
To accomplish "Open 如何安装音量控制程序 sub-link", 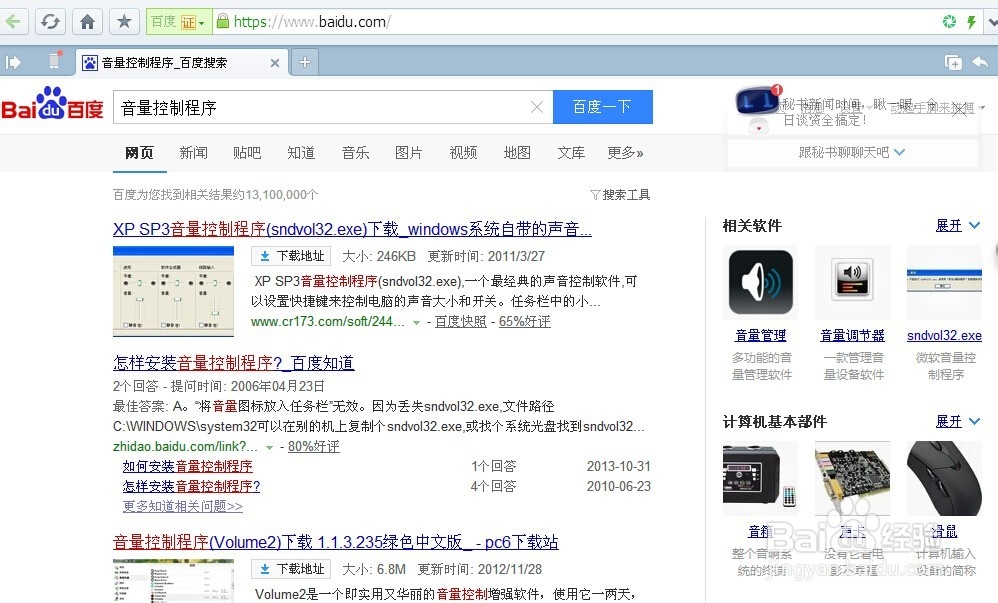I will [x=188, y=466].
